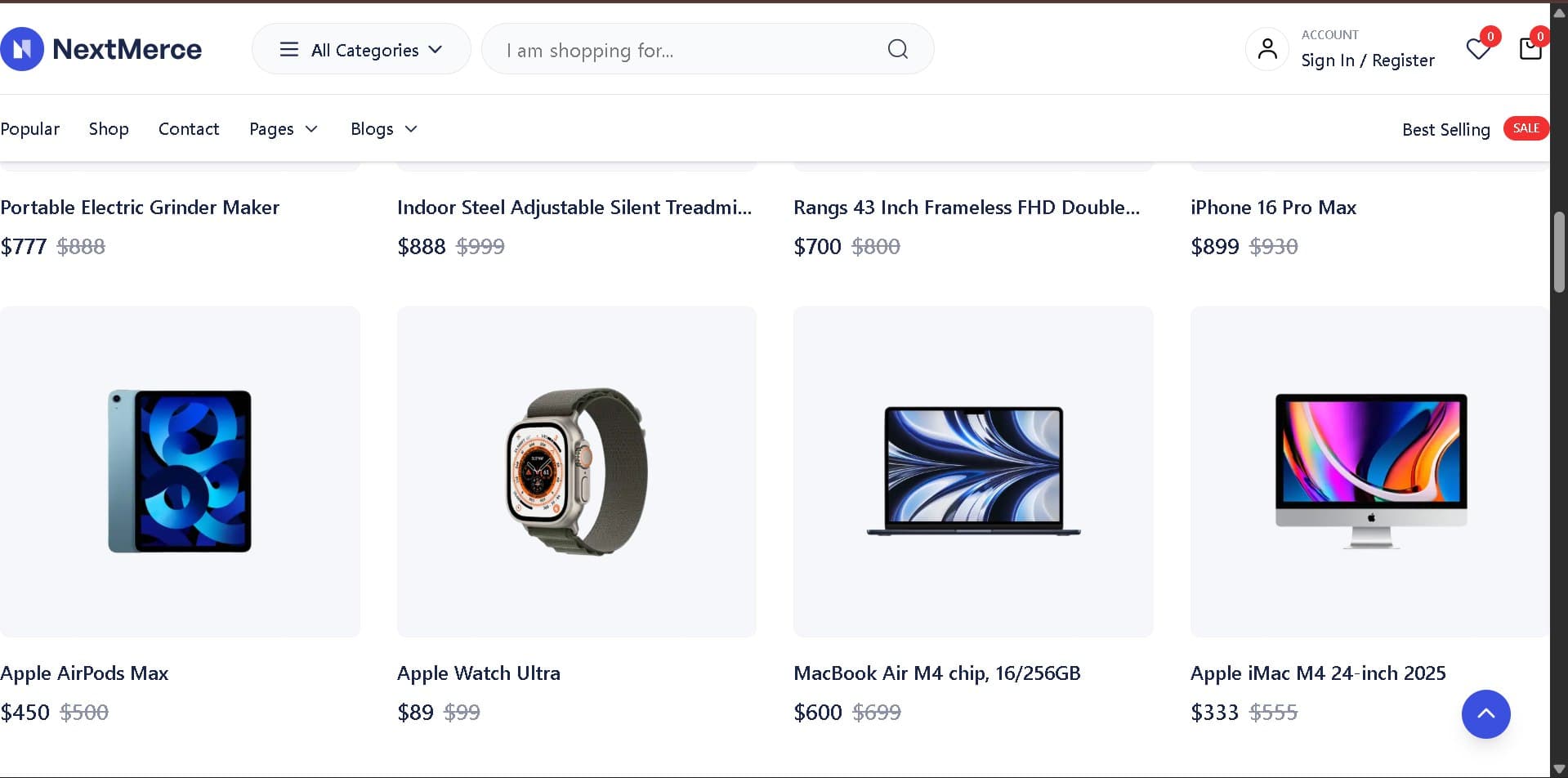Viewport: 1568px width, 778px height.
Task: Click the Popular navigation item
Action: pos(30,129)
